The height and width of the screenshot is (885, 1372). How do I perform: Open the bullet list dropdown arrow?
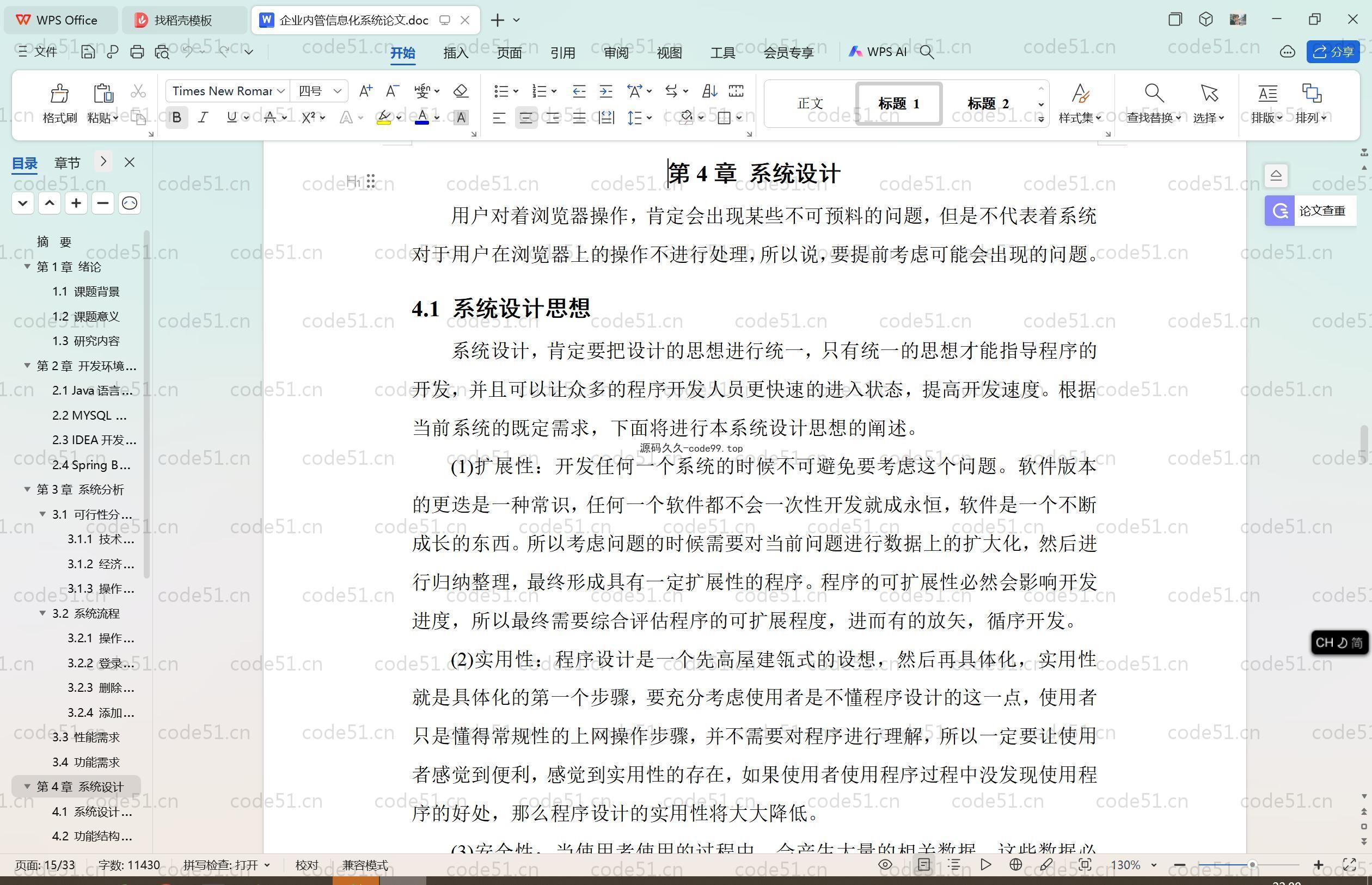click(516, 91)
